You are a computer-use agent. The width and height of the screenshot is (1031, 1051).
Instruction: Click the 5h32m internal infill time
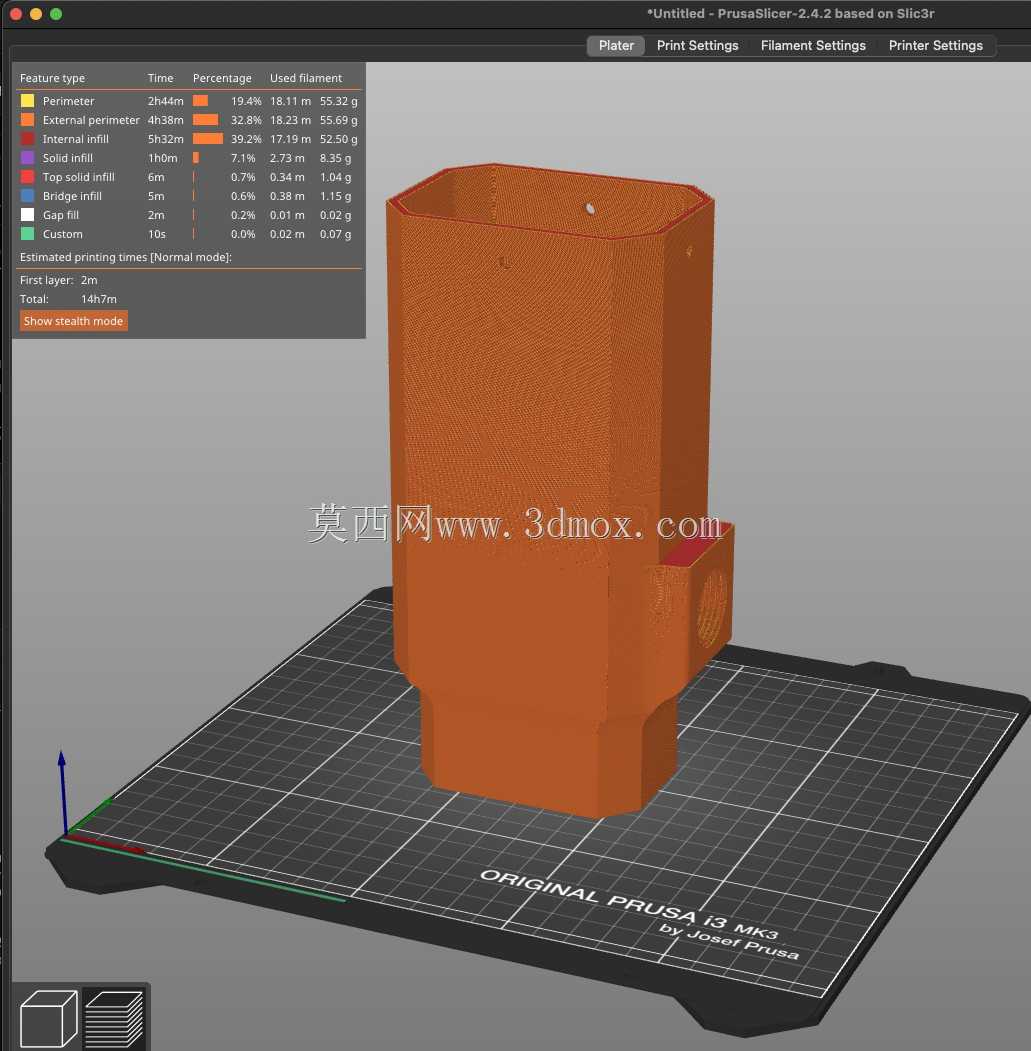[166, 139]
